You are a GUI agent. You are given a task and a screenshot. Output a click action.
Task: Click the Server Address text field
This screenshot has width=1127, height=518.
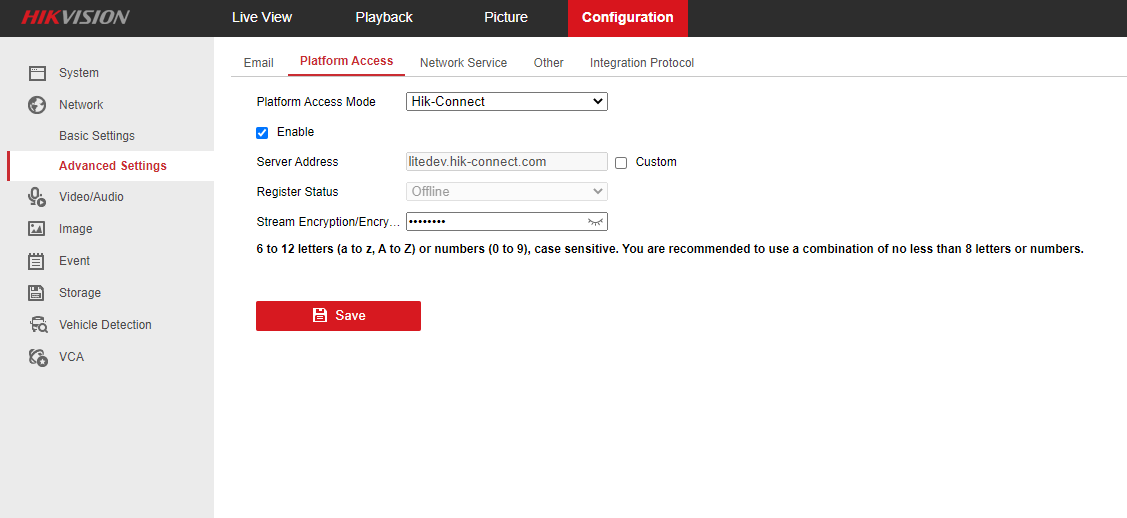(506, 162)
